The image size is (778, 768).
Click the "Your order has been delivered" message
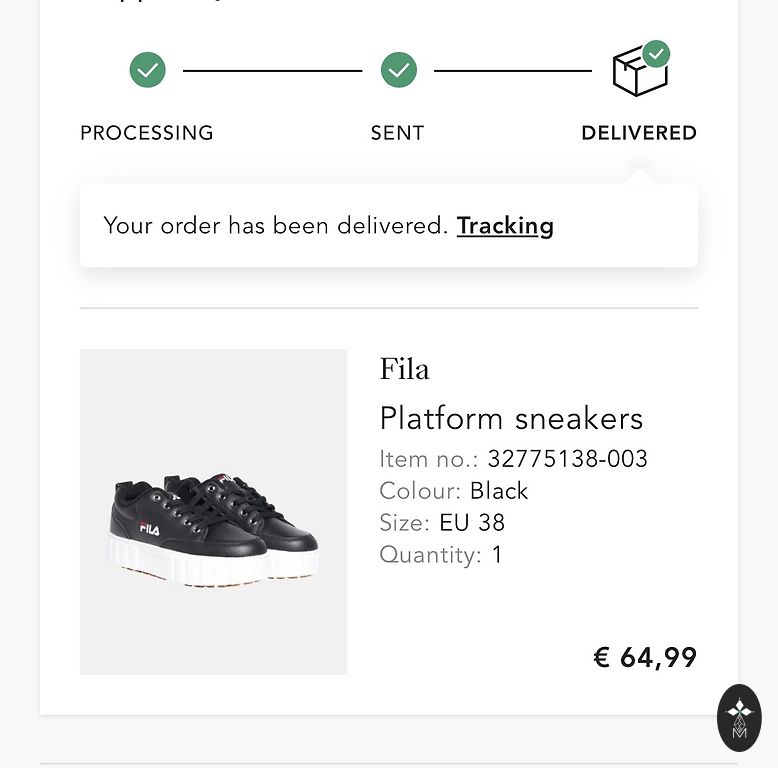coord(275,226)
